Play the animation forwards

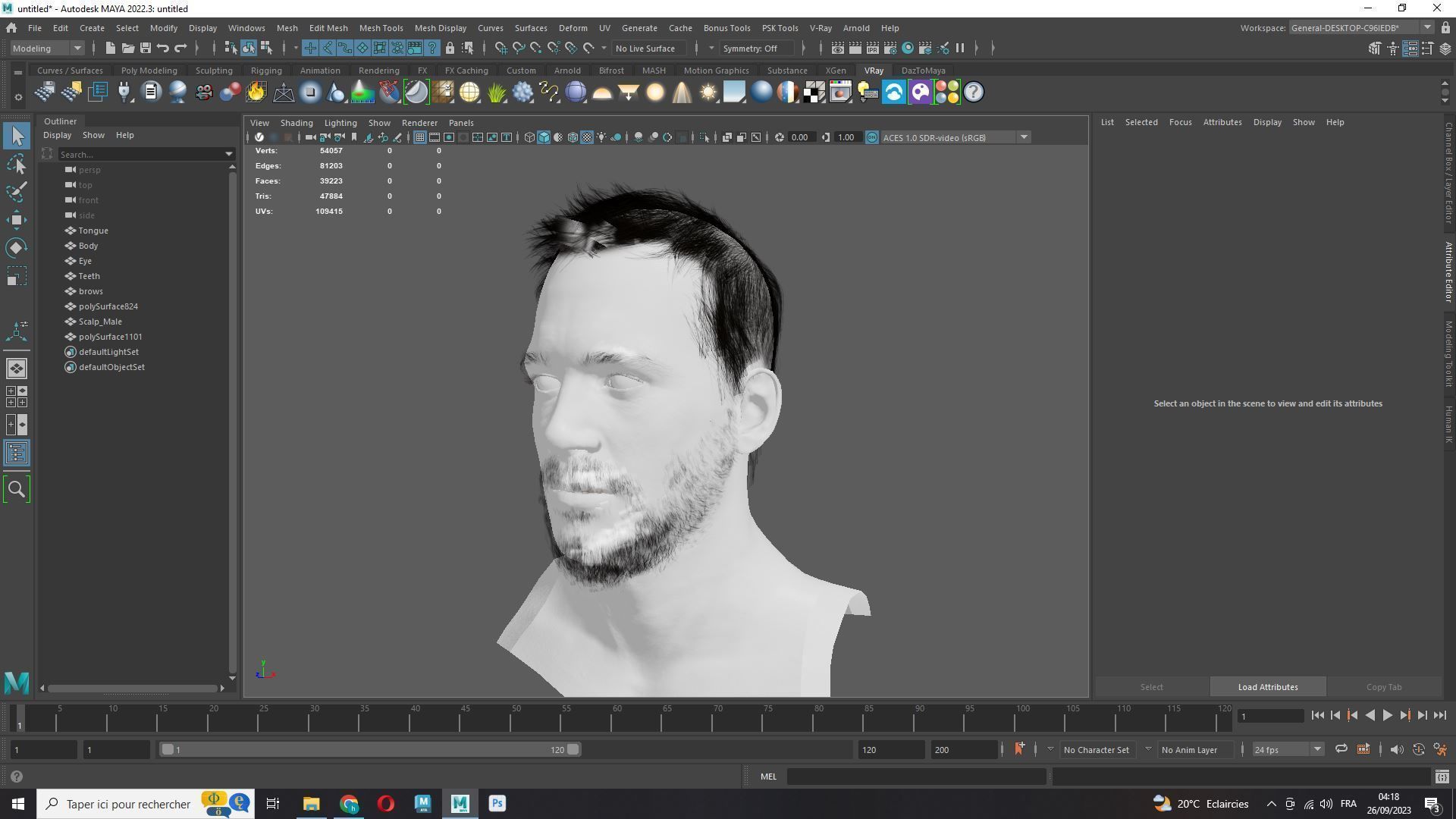tap(1387, 715)
